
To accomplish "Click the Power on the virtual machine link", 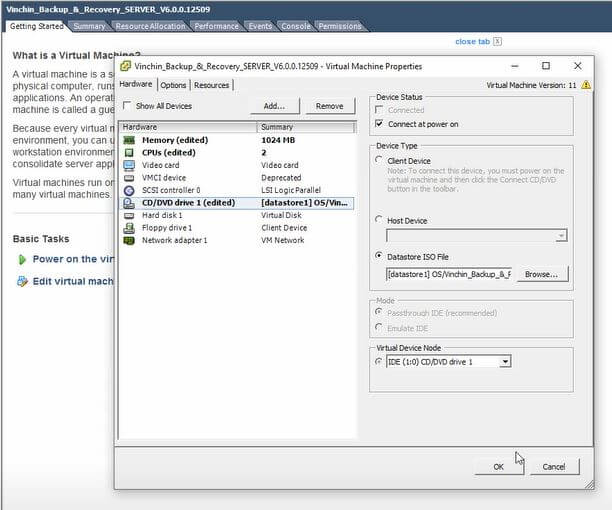I will (73, 259).
